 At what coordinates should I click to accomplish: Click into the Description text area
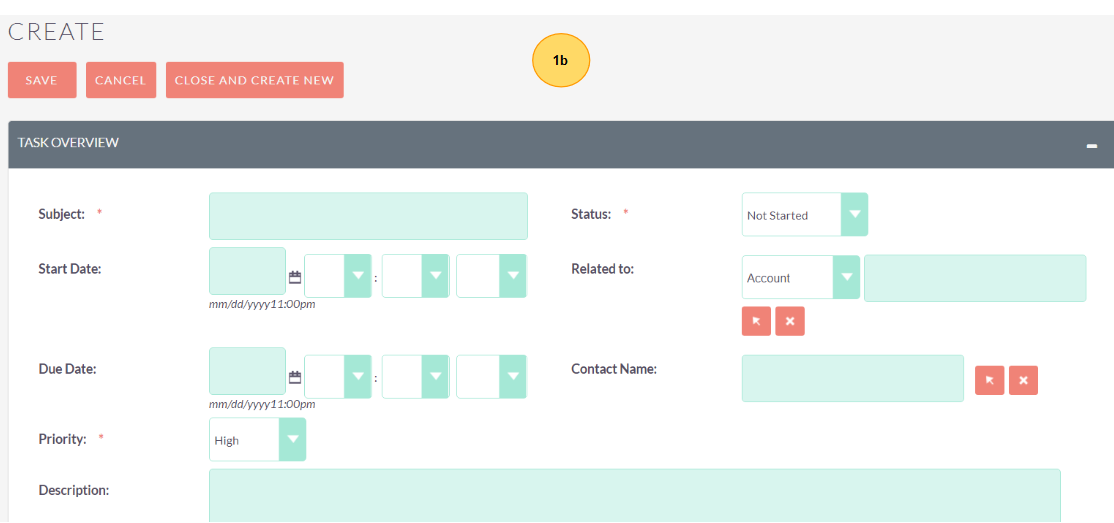point(634,495)
